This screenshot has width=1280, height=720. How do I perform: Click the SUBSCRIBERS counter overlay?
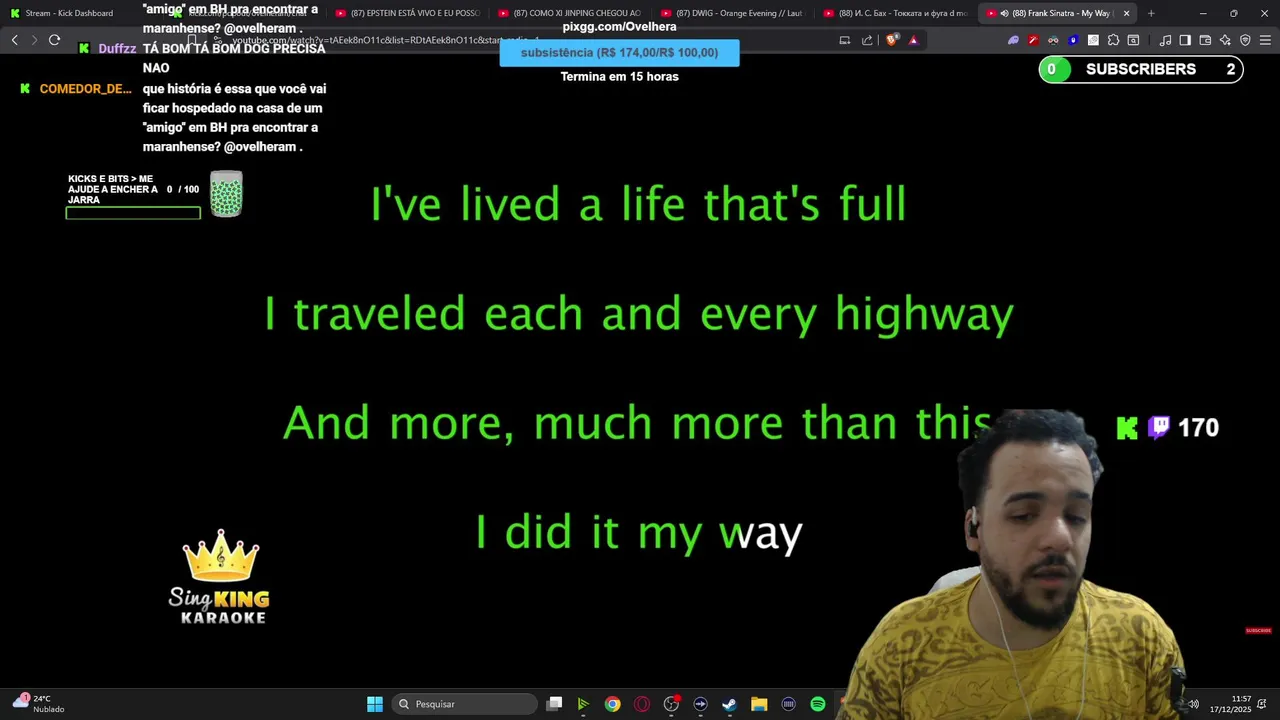[x=1141, y=69]
